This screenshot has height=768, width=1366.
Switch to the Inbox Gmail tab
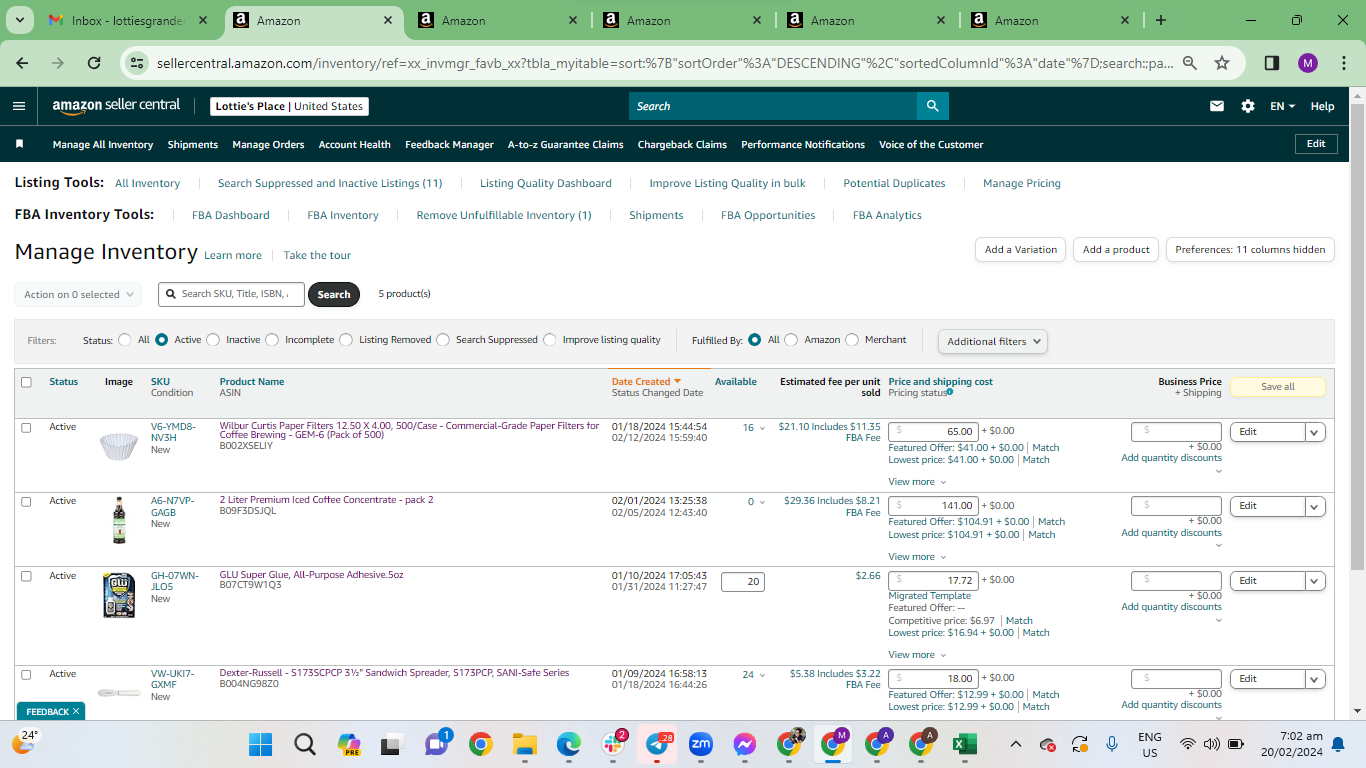coord(128,20)
